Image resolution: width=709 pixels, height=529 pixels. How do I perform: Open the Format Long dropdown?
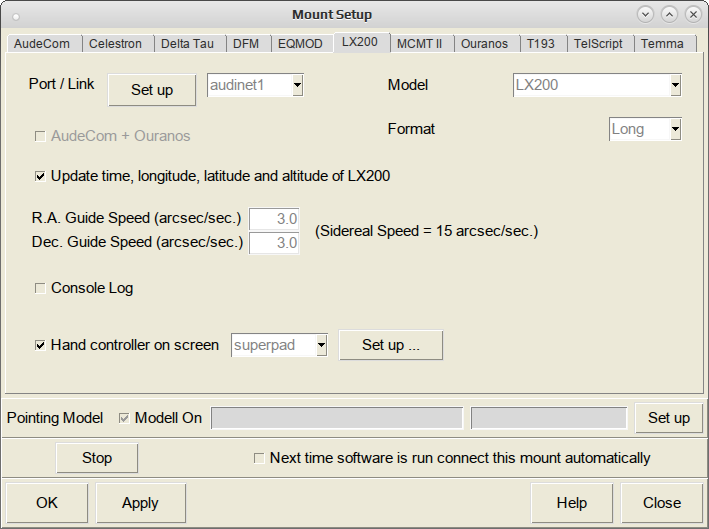[675, 129]
